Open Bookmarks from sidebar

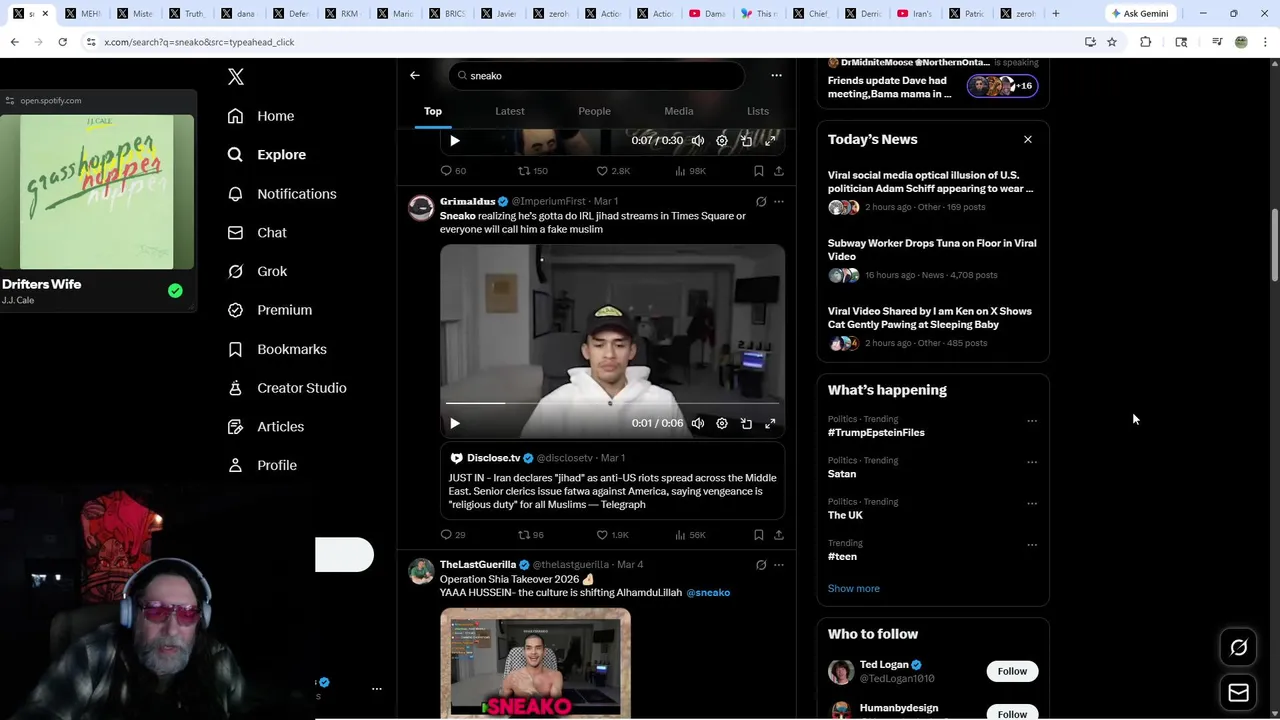pyautogui.click(x=277, y=349)
